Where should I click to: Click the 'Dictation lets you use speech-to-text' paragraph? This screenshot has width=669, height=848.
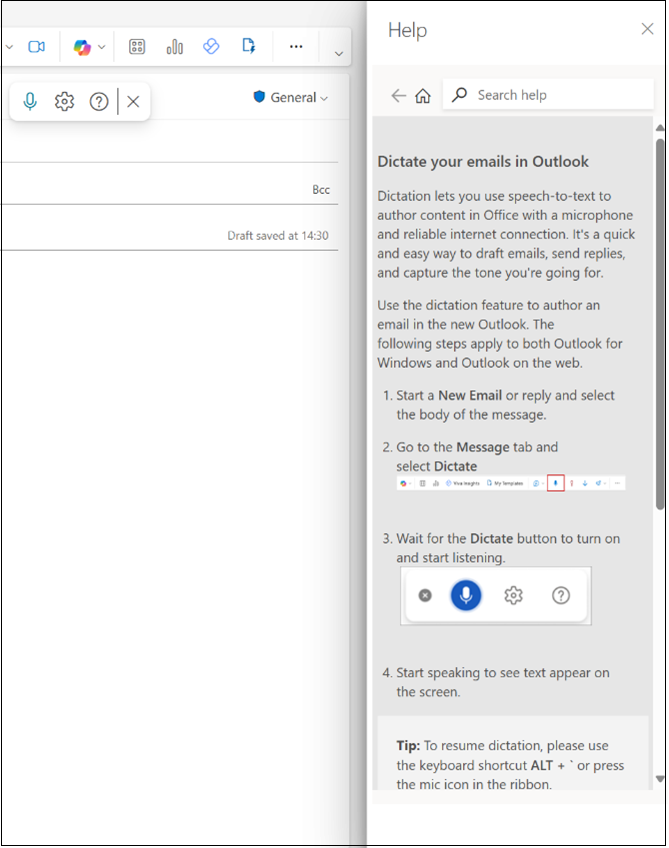[506, 234]
